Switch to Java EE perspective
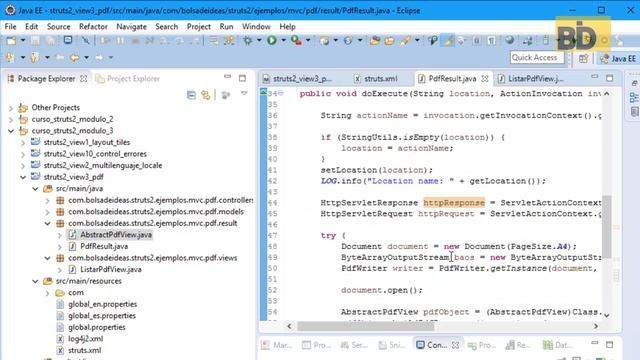 (619, 58)
